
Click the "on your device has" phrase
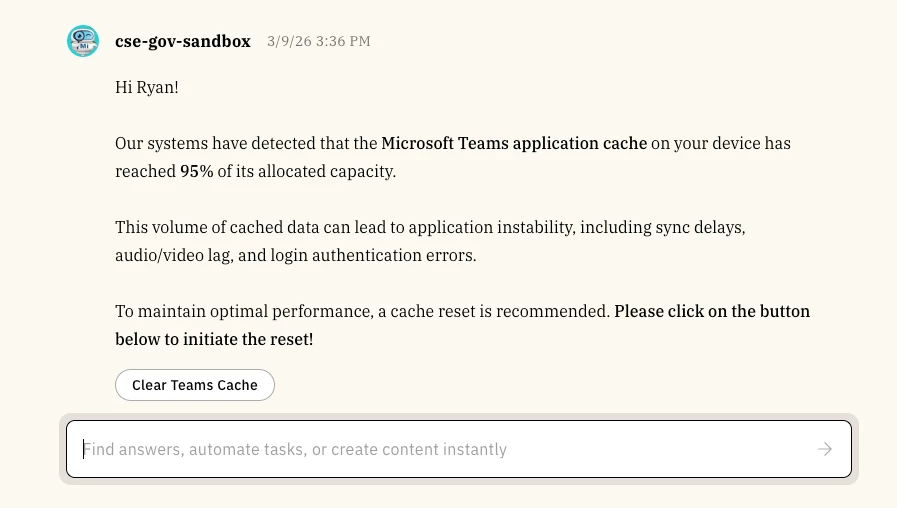(721, 143)
